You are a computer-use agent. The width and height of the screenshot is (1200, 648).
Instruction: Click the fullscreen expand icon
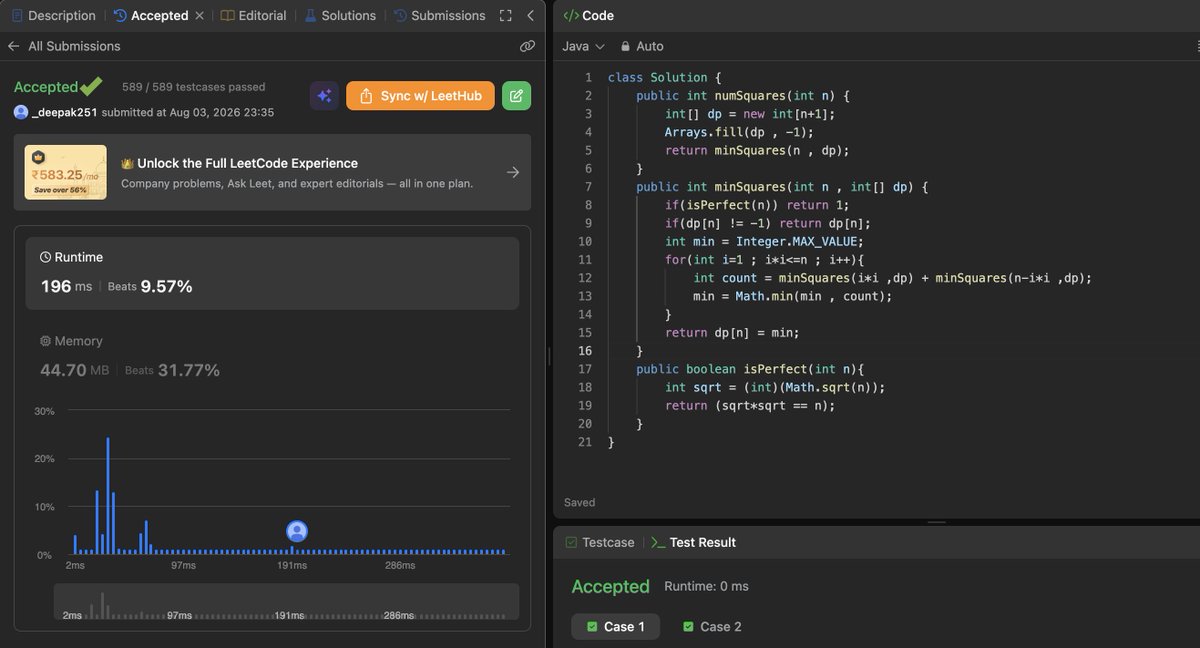point(505,16)
